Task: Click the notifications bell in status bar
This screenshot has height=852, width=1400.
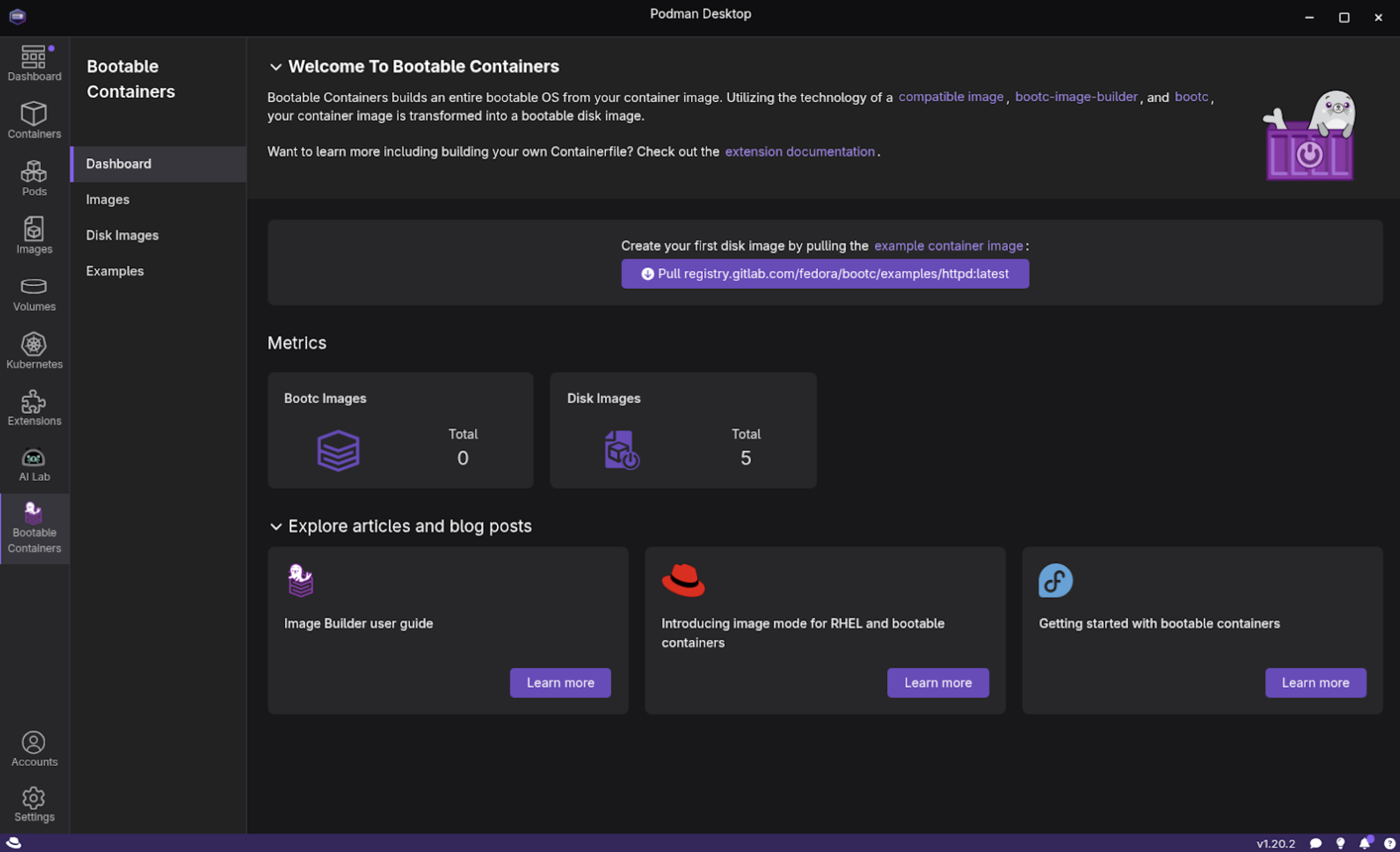Action: click(x=1365, y=843)
